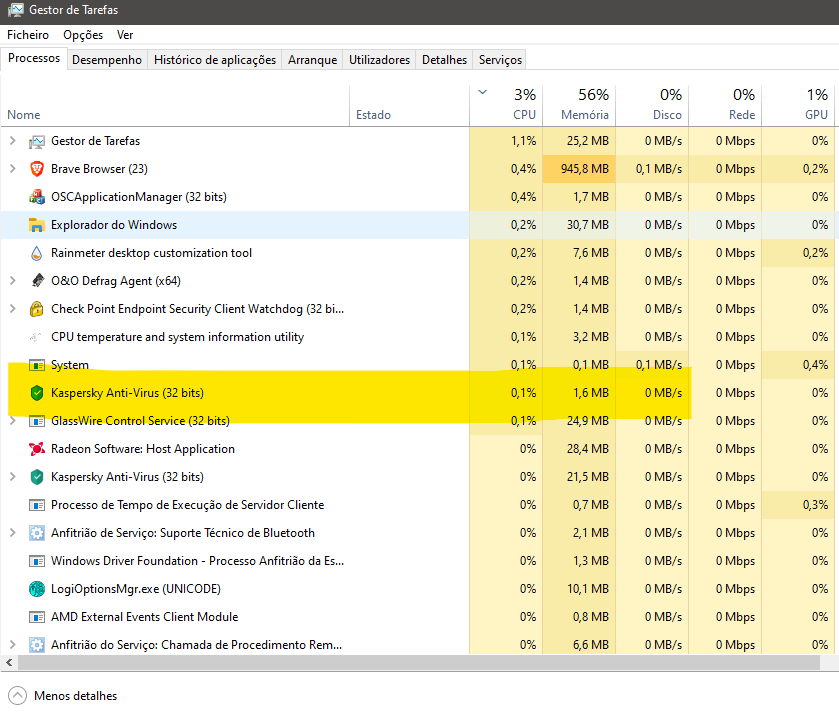Screen dimensions: 839x712
Task: Click the horizontal scrollbar track
Action: (x=419, y=663)
